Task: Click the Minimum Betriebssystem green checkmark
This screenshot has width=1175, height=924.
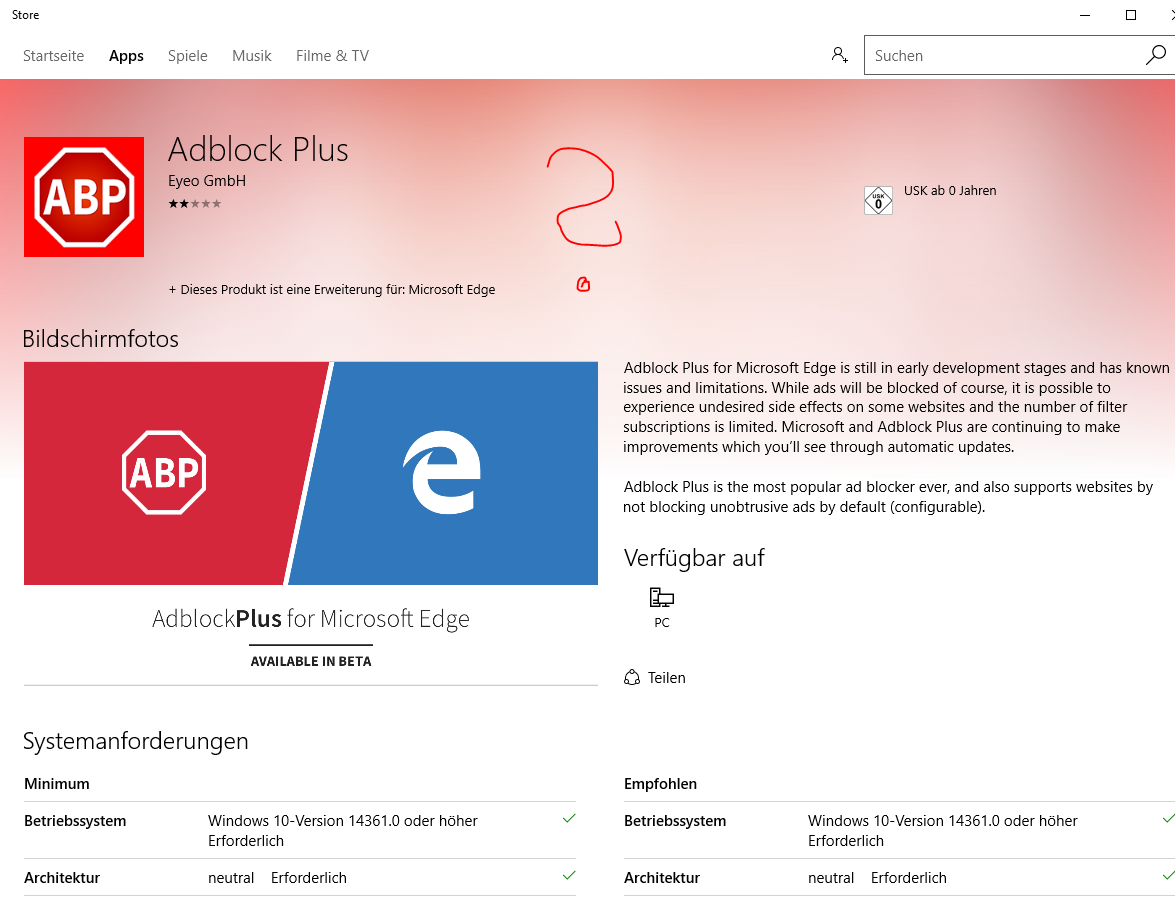Action: click(x=569, y=818)
